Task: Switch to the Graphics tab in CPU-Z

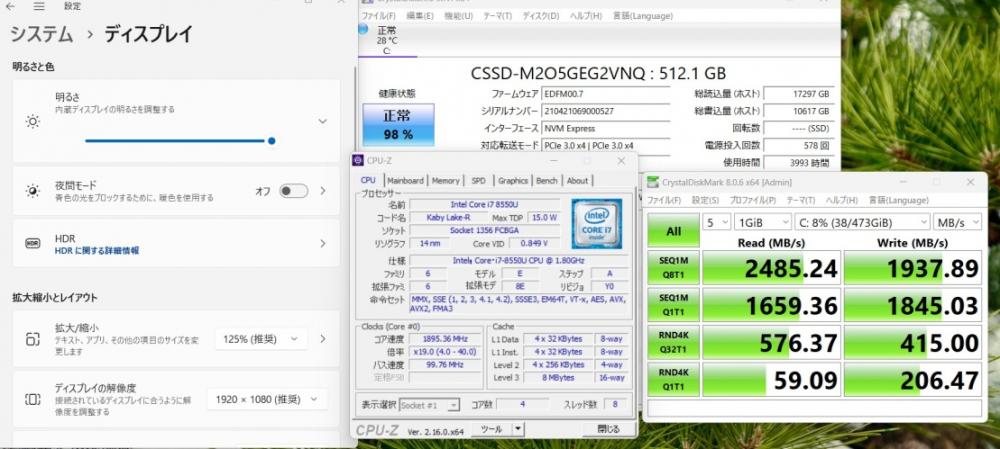Action: point(513,180)
